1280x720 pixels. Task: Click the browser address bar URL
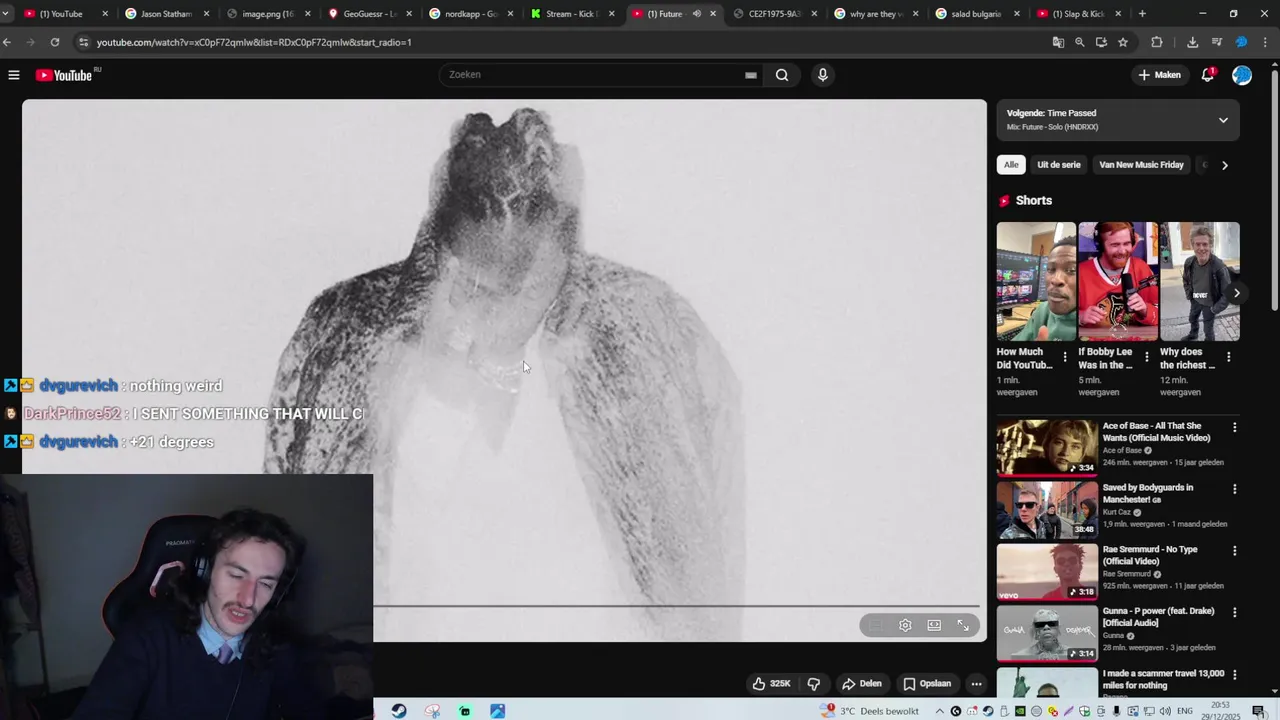tap(254, 42)
